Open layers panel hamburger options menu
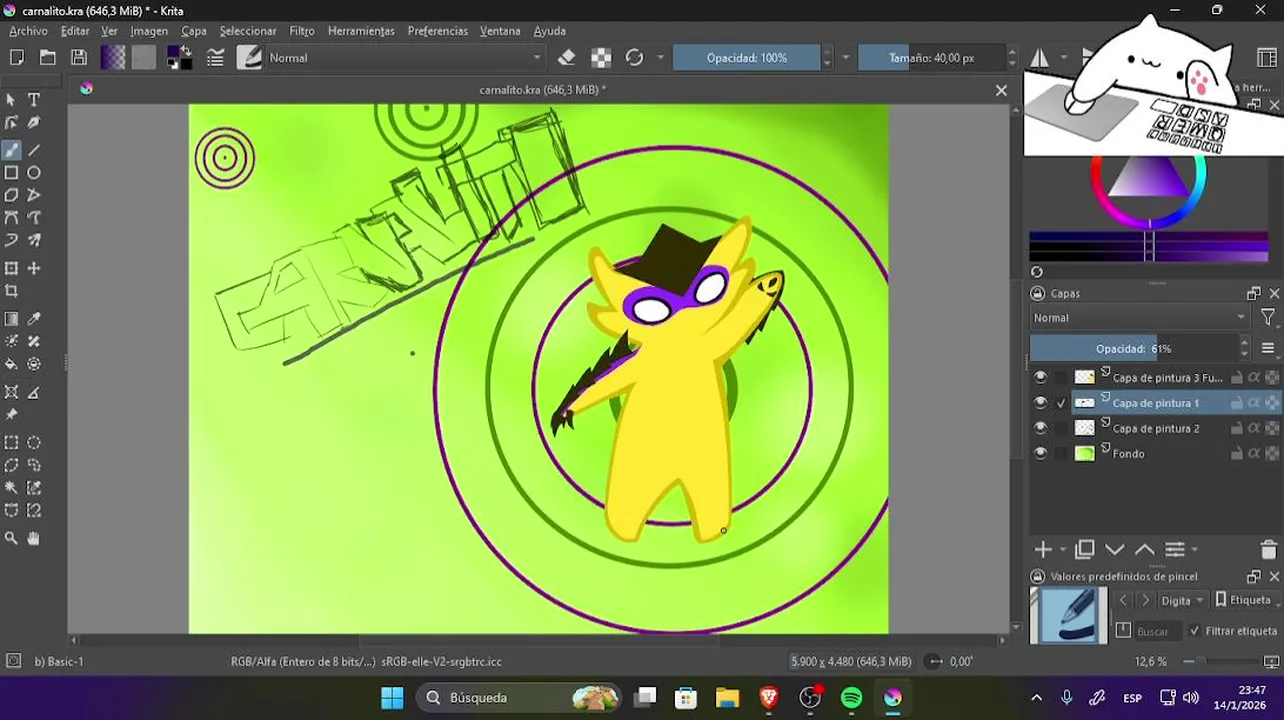This screenshot has height=720, width=1284. coord(1268,349)
